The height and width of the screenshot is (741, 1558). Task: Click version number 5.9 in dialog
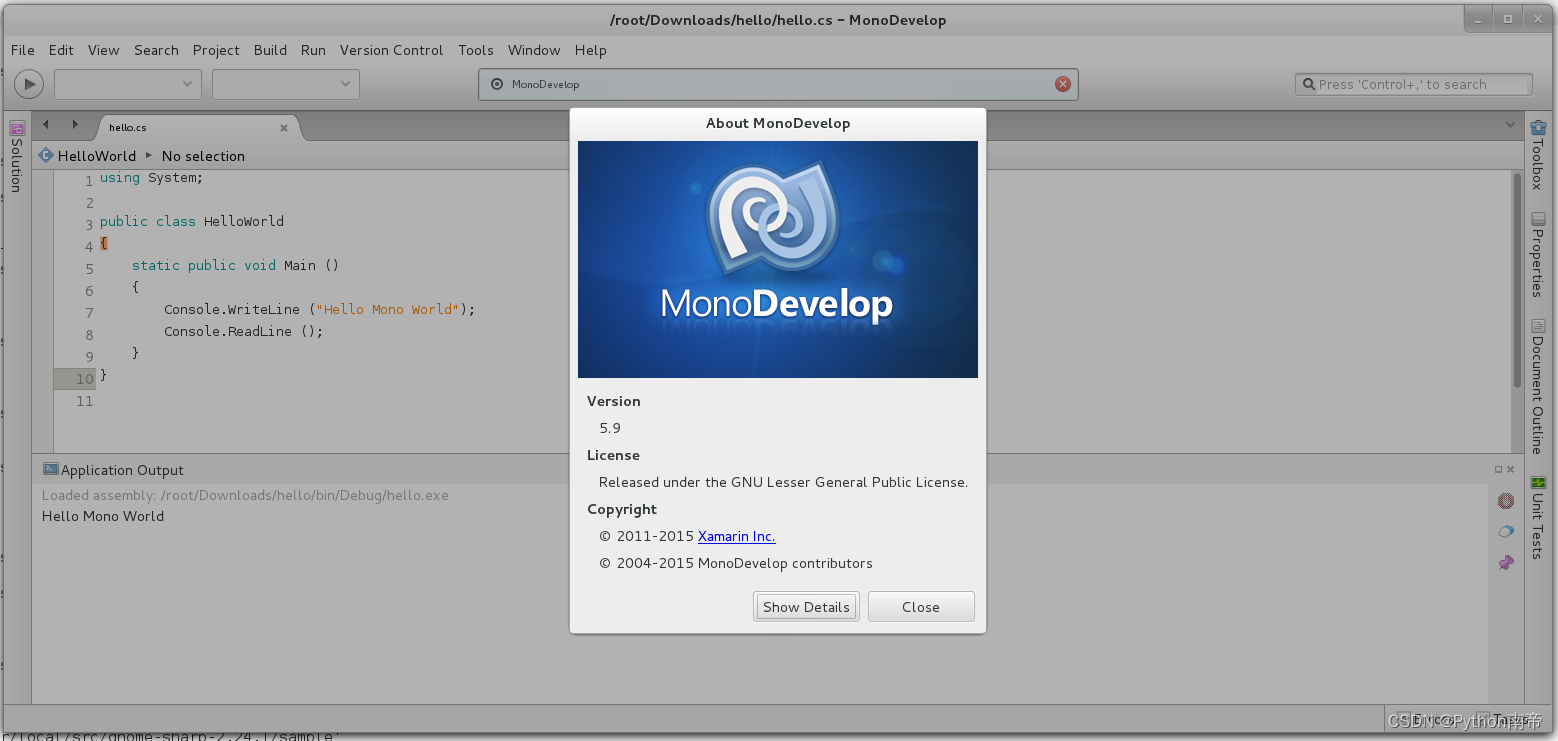coord(610,428)
